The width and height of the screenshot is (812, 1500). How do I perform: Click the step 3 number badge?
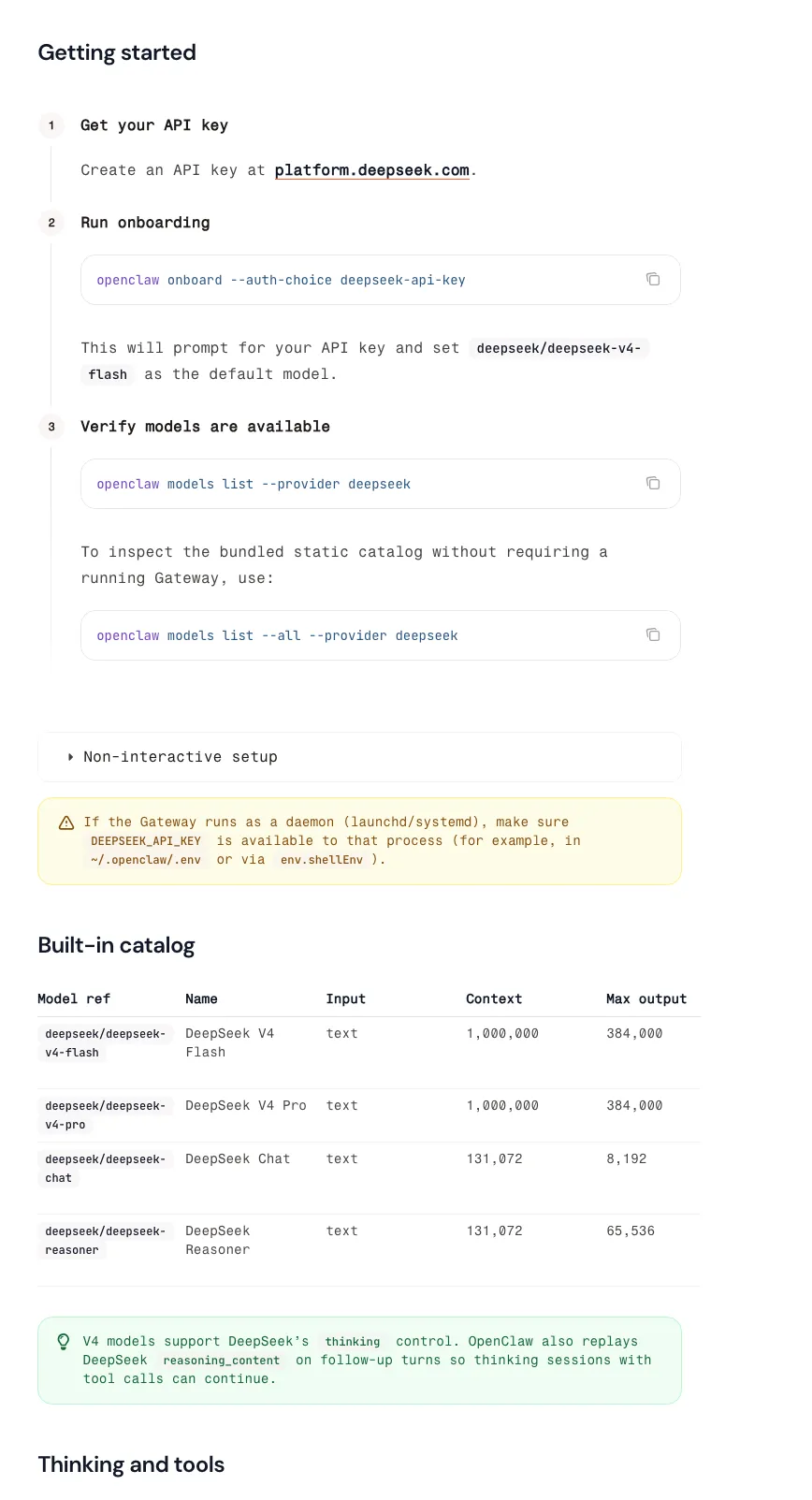51,427
